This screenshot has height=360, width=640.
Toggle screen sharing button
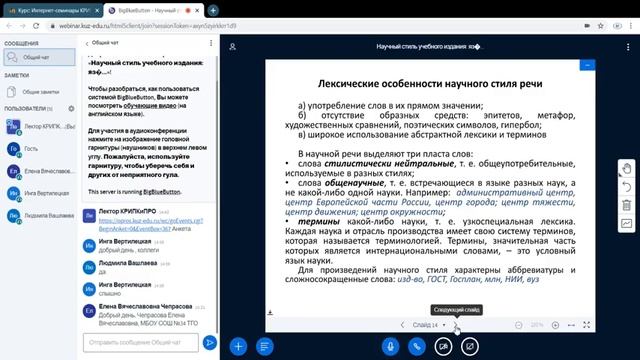470,347
